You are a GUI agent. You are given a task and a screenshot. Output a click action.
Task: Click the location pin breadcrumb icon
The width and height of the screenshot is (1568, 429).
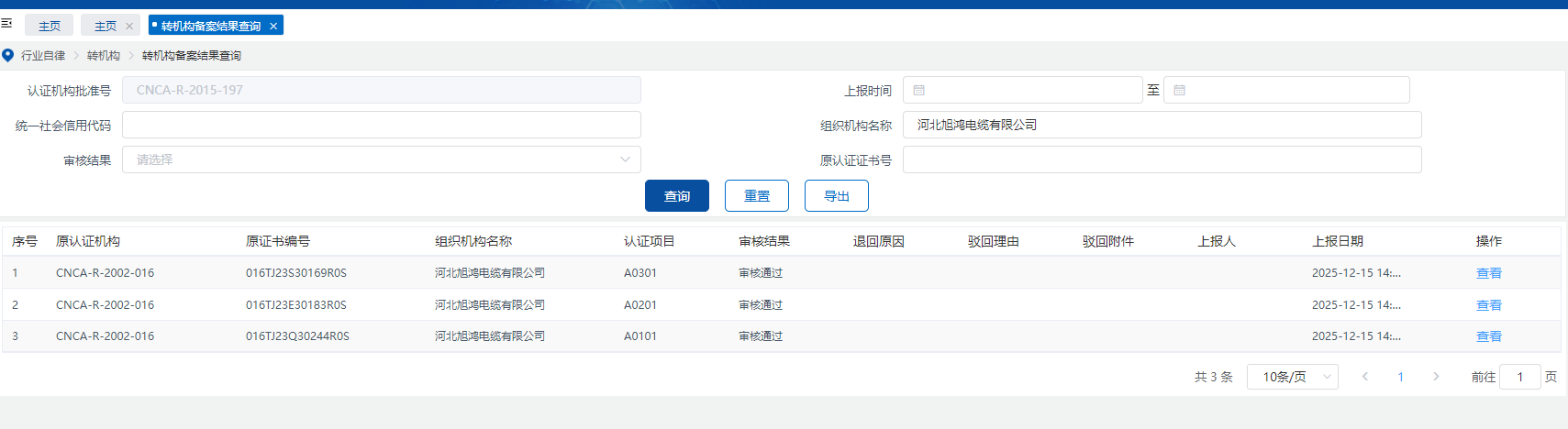8,55
